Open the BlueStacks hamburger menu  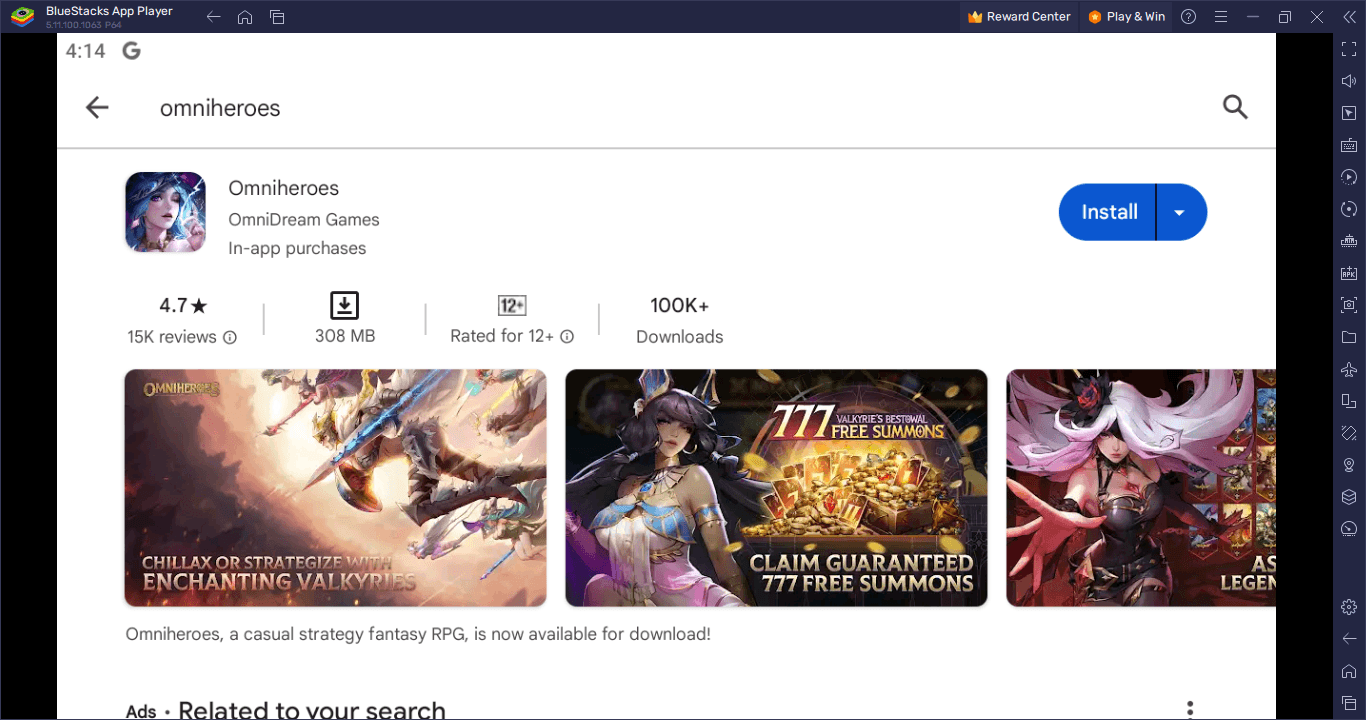1220,17
